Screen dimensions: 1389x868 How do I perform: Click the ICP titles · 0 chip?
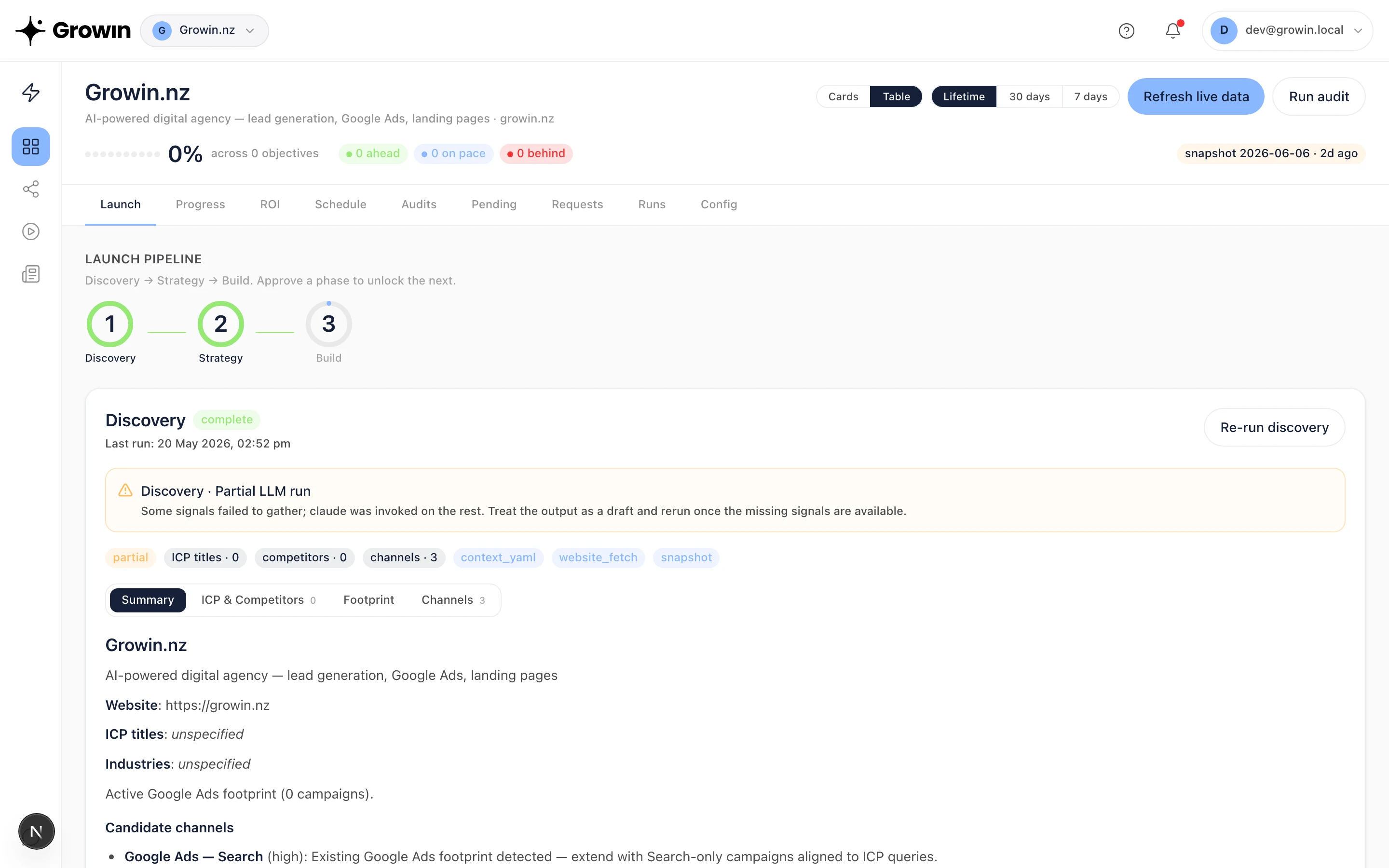click(x=205, y=557)
